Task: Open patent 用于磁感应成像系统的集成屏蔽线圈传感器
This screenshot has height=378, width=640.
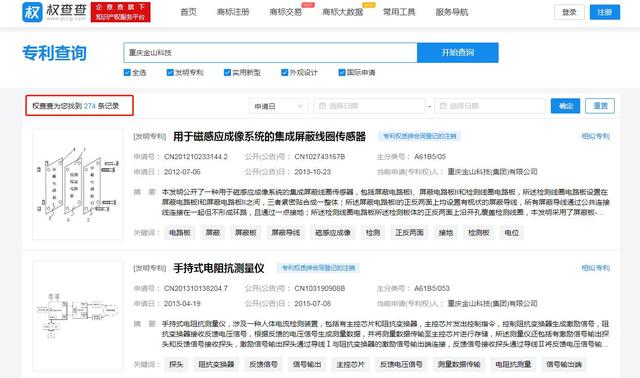Action: pos(269,136)
